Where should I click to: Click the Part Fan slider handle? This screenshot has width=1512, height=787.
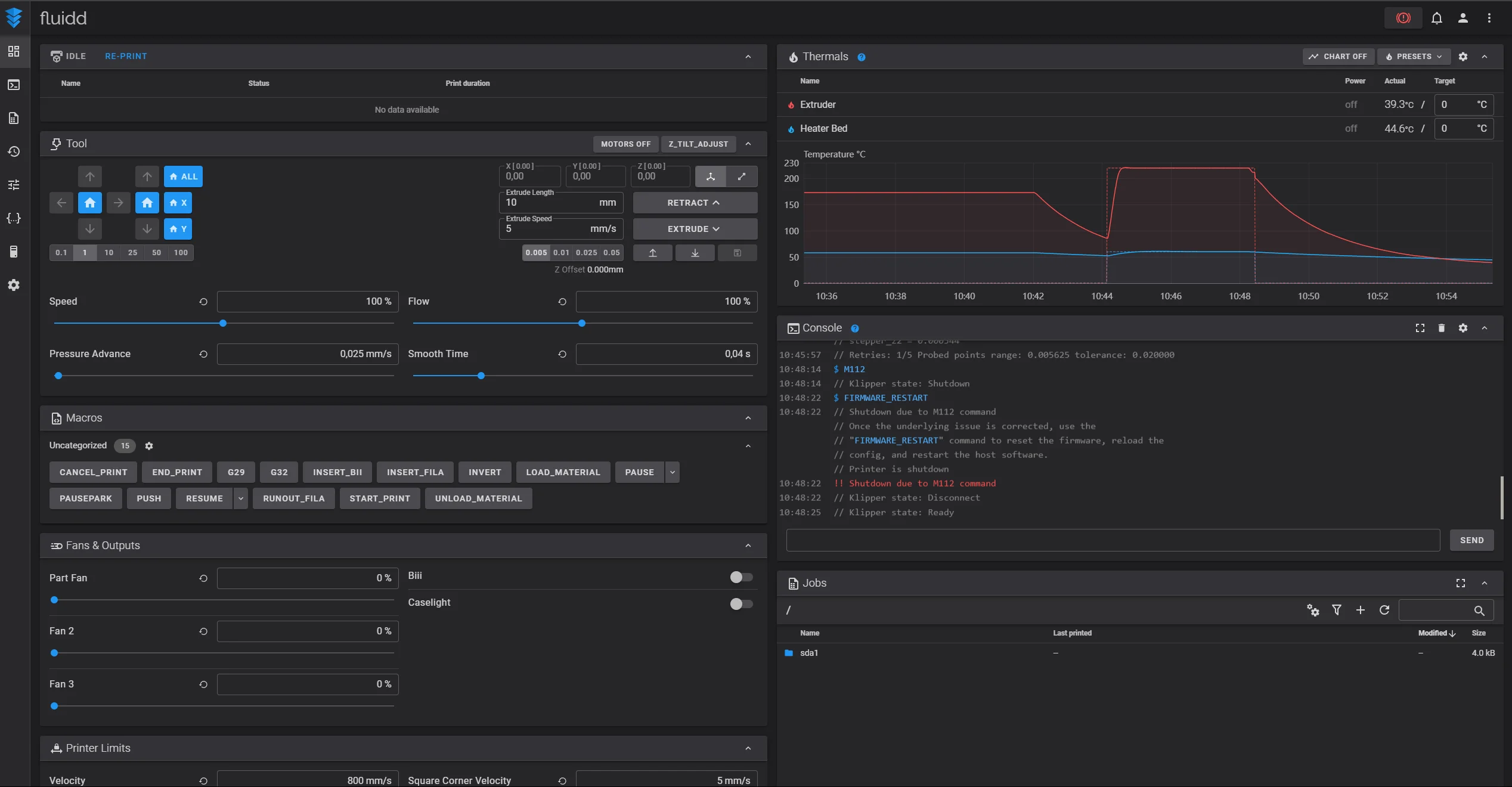(54, 600)
